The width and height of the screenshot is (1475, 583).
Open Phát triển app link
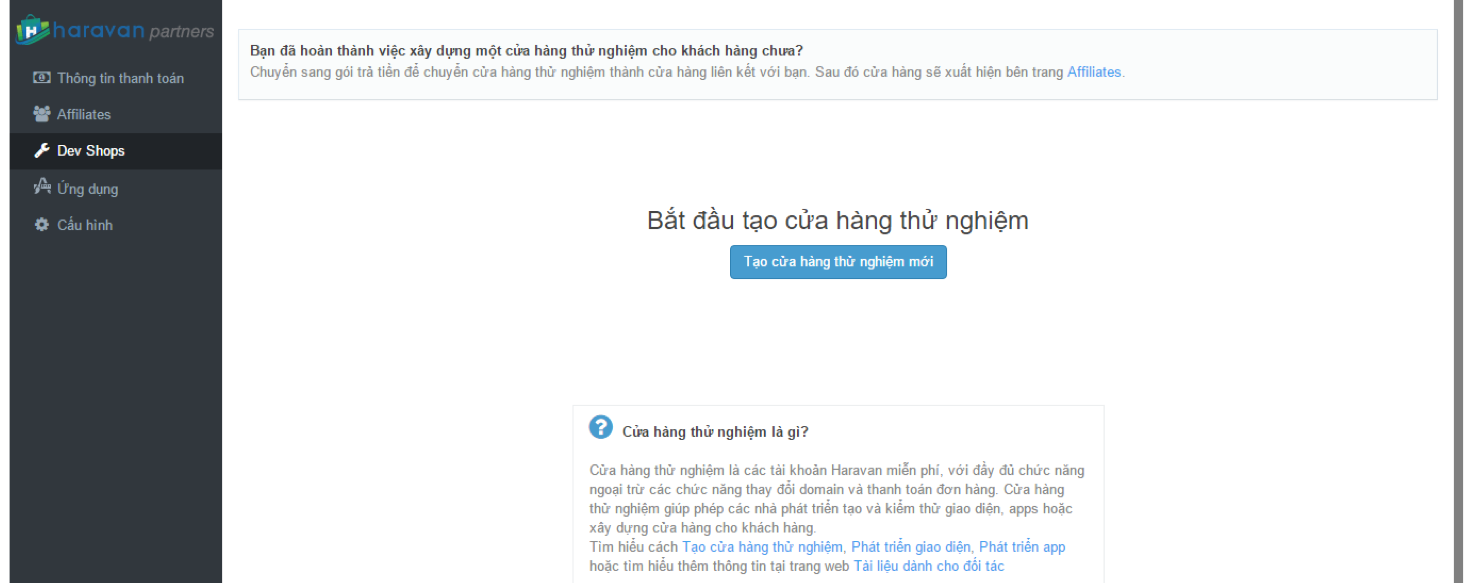tap(1022, 547)
